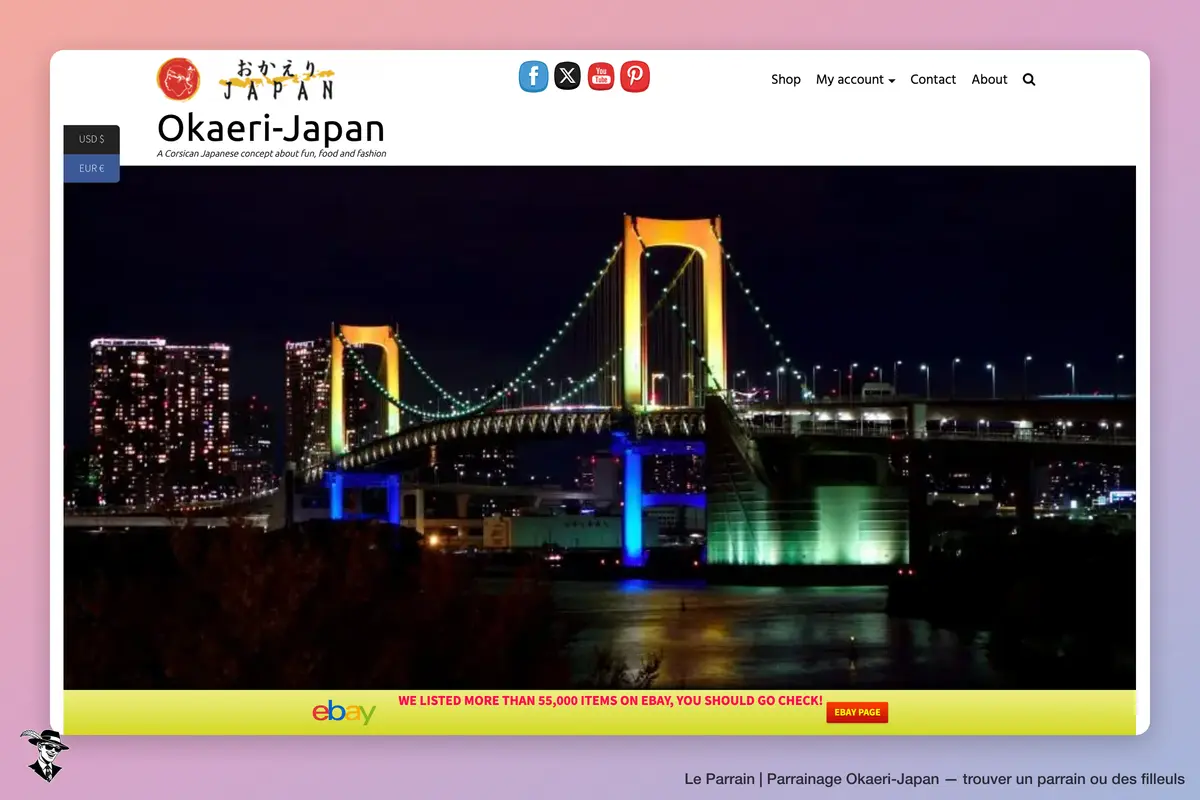
Task: Open the YouTube channel icon
Action: [601, 76]
